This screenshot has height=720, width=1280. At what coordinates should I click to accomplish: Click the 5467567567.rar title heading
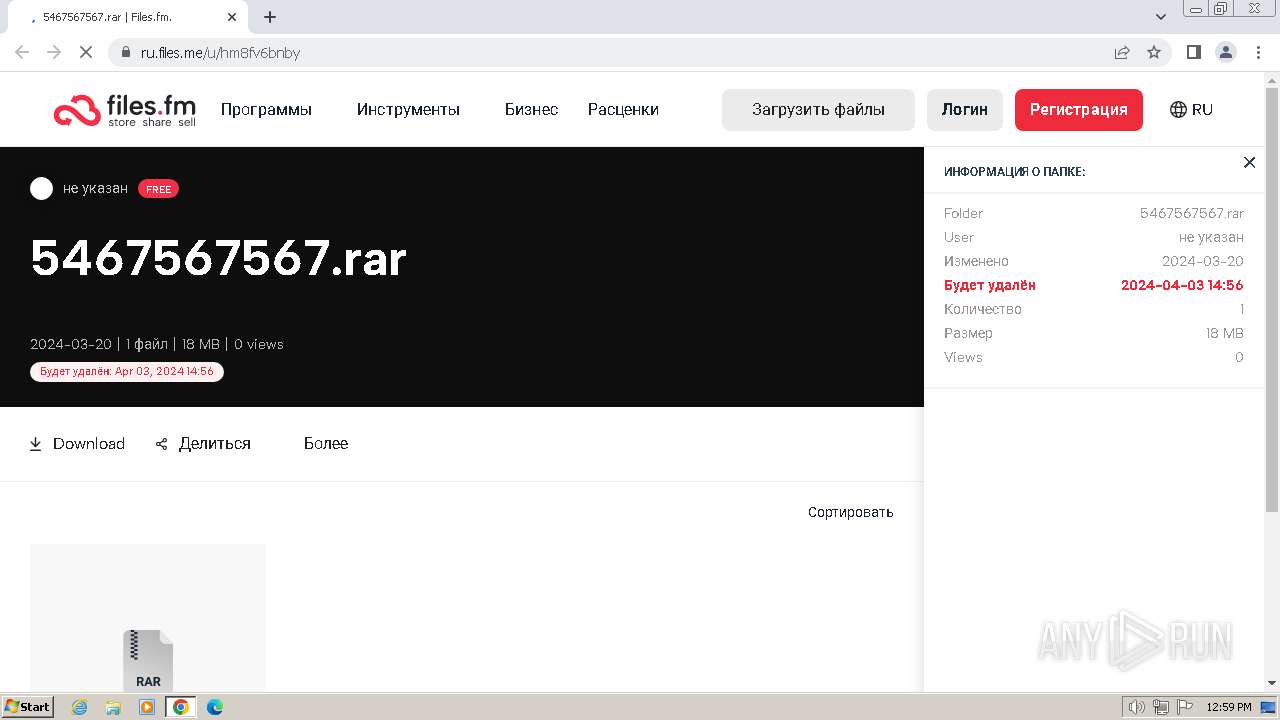(x=218, y=258)
